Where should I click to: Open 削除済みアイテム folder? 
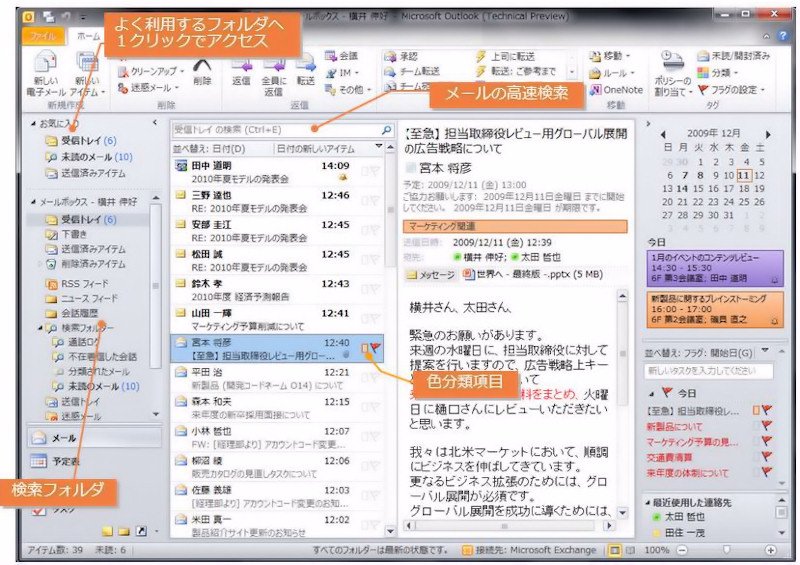point(86,264)
